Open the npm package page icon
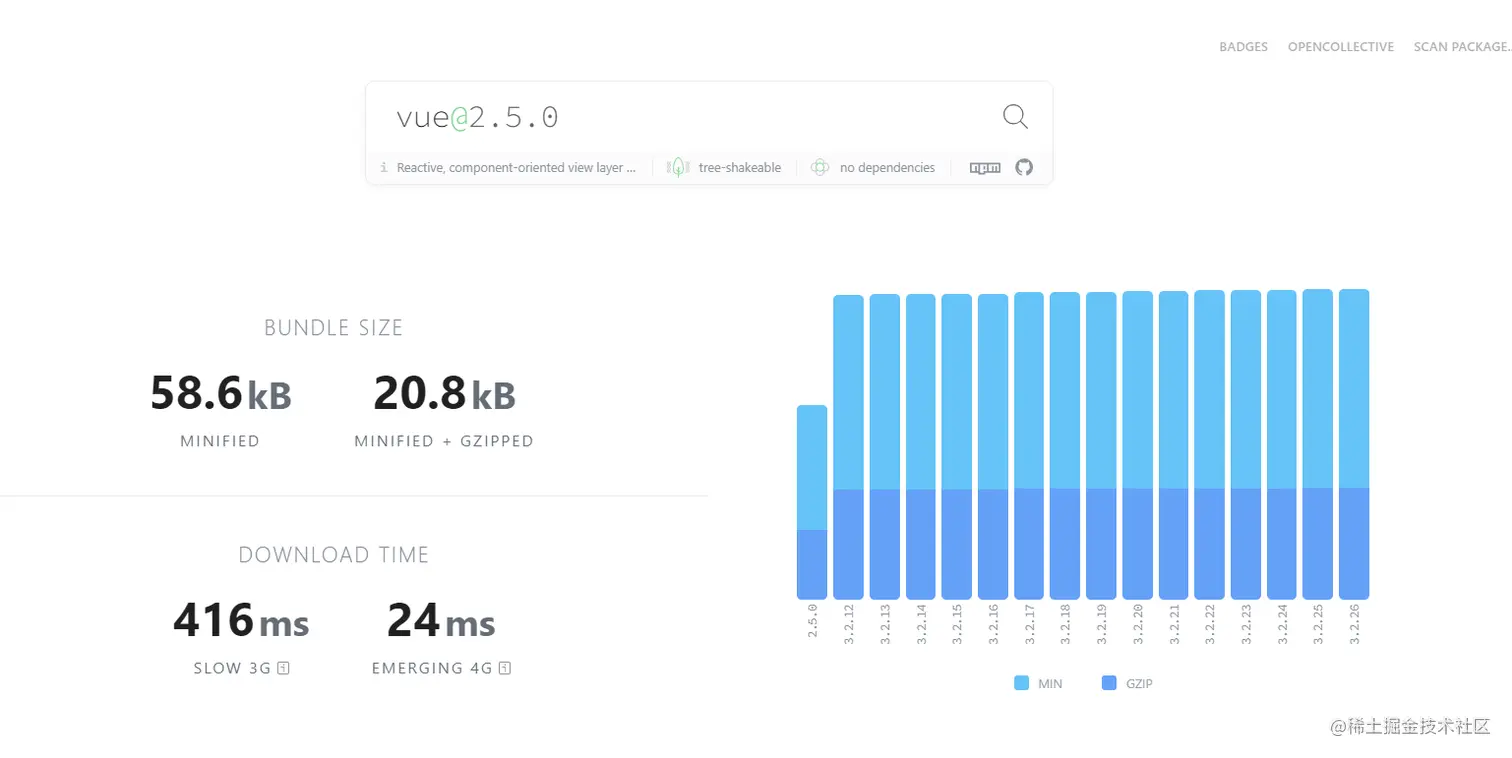 [985, 168]
